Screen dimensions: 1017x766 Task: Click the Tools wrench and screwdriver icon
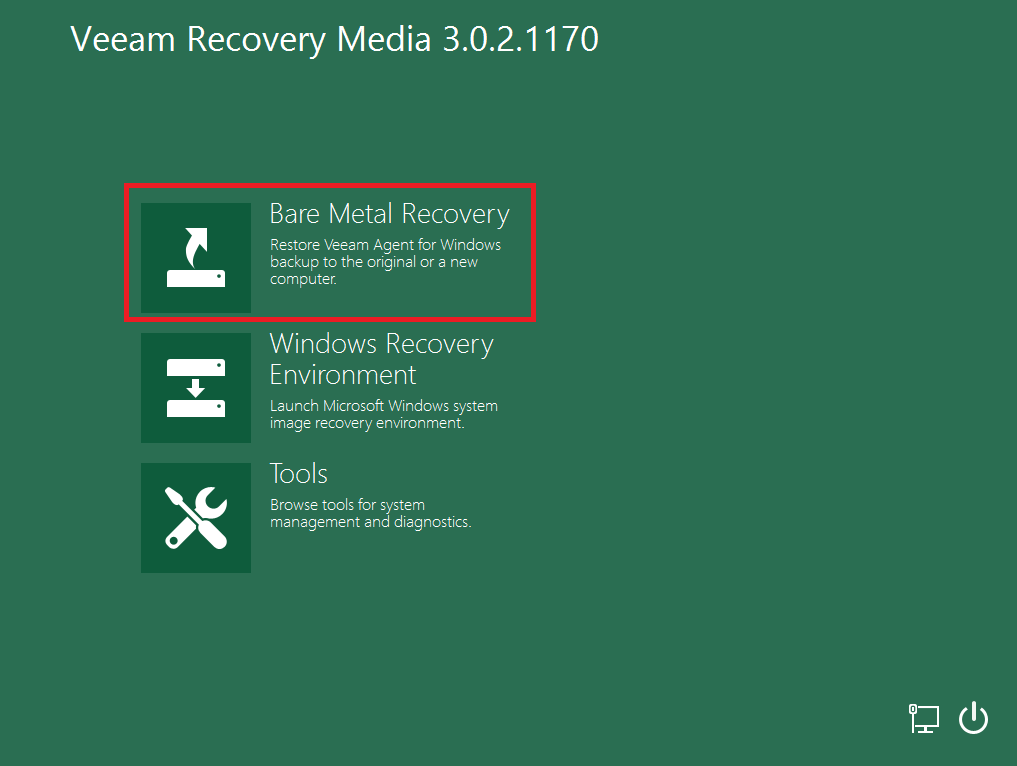tap(196, 518)
